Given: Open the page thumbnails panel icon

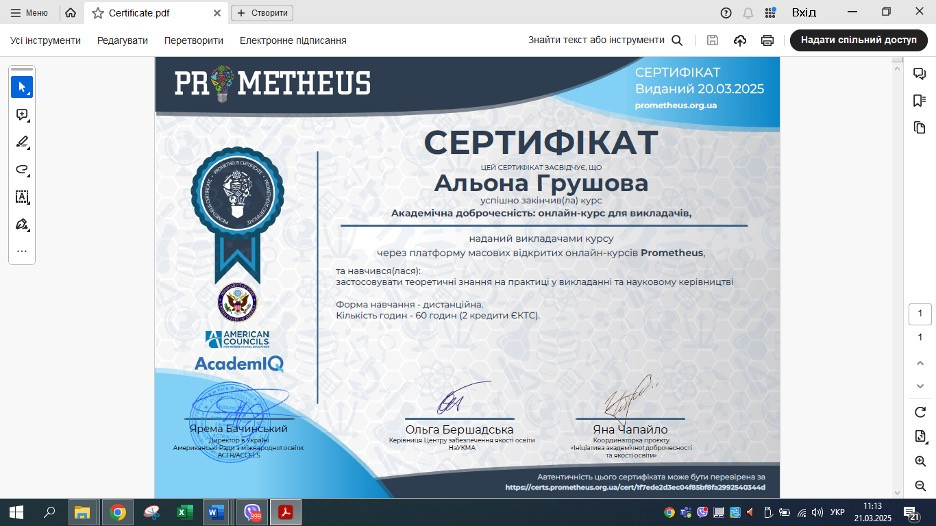Looking at the screenshot, I should 919,127.
